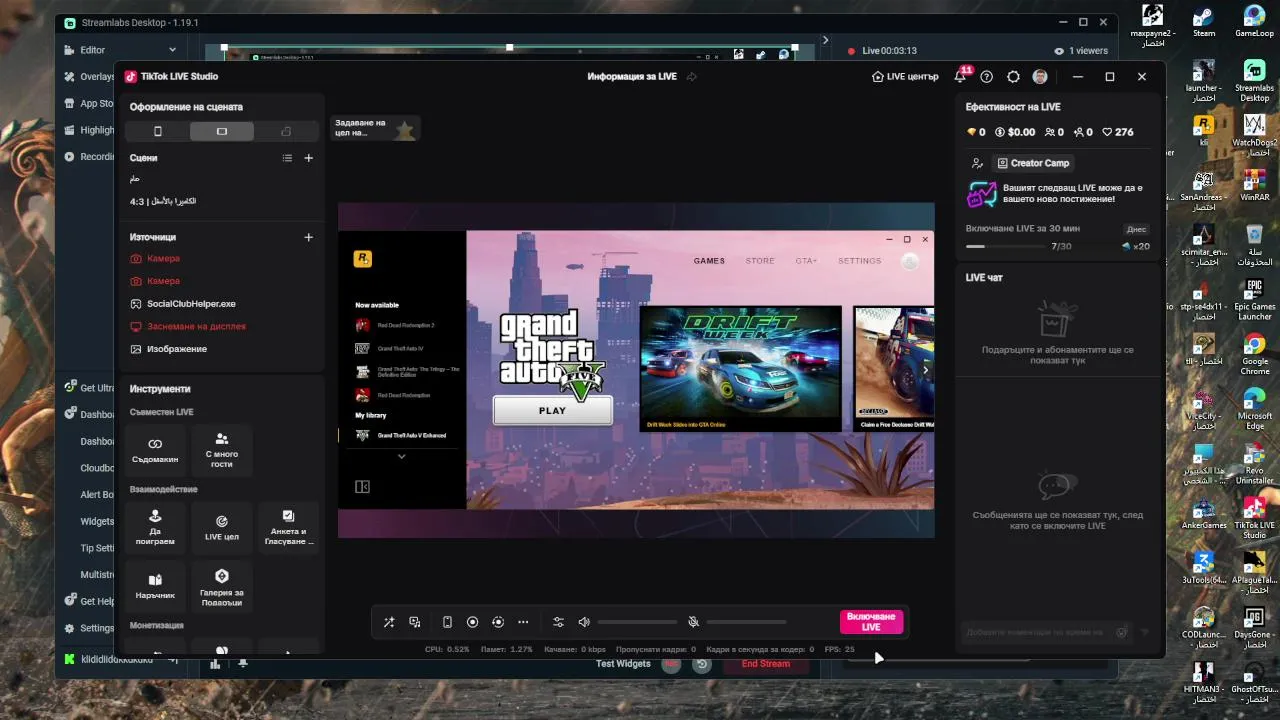1280x720 pixels.
Task: Open the media and music overlay icon
Action: tap(415, 622)
